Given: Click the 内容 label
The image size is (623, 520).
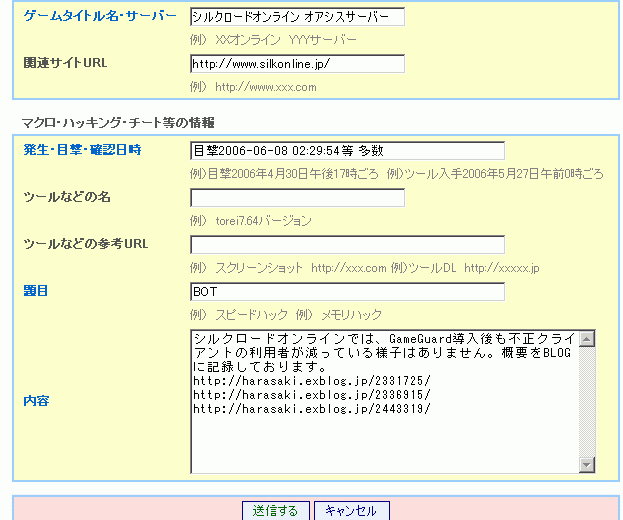Looking at the screenshot, I should coord(36,401).
